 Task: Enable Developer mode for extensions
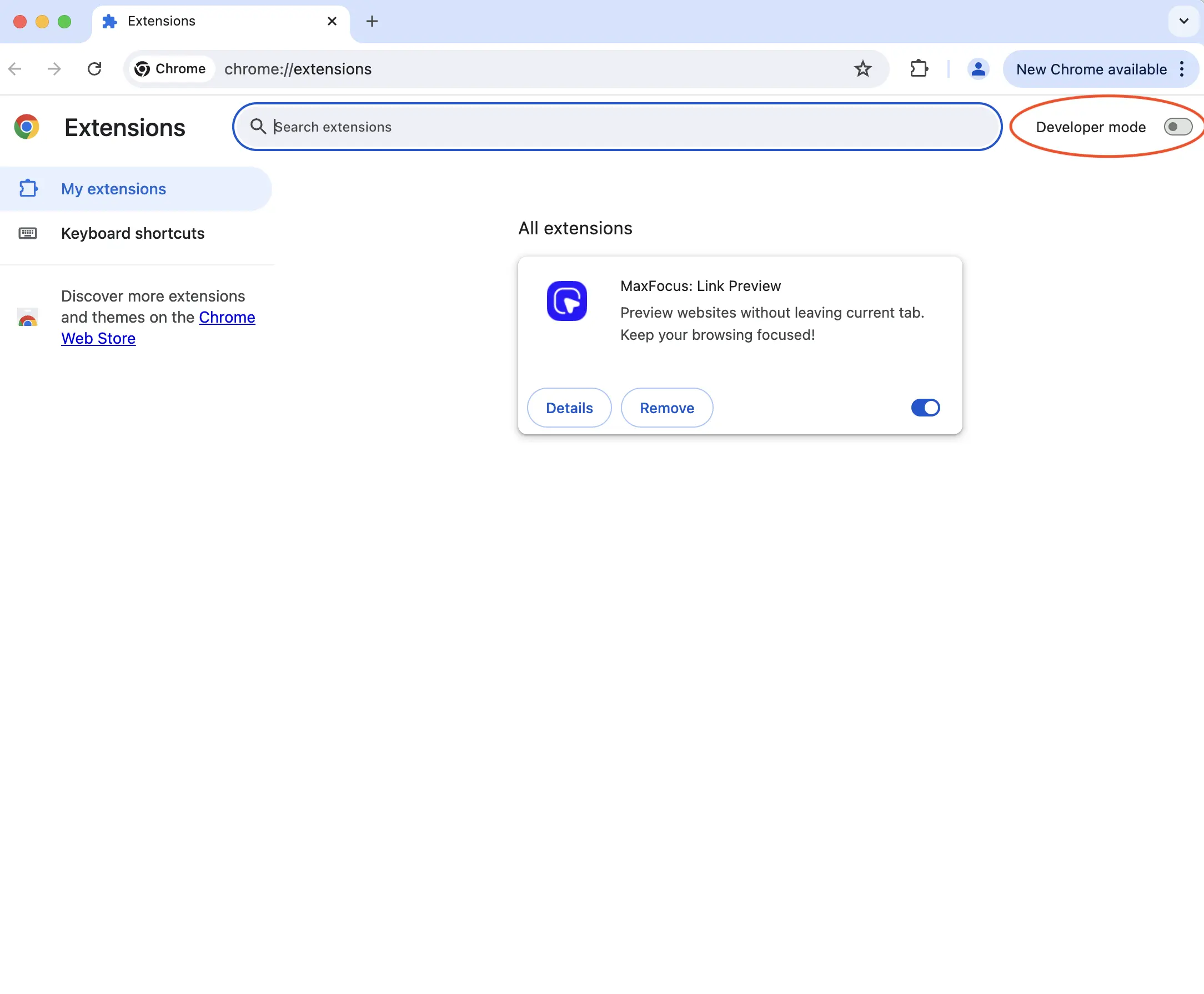click(x=1177, y=127)
